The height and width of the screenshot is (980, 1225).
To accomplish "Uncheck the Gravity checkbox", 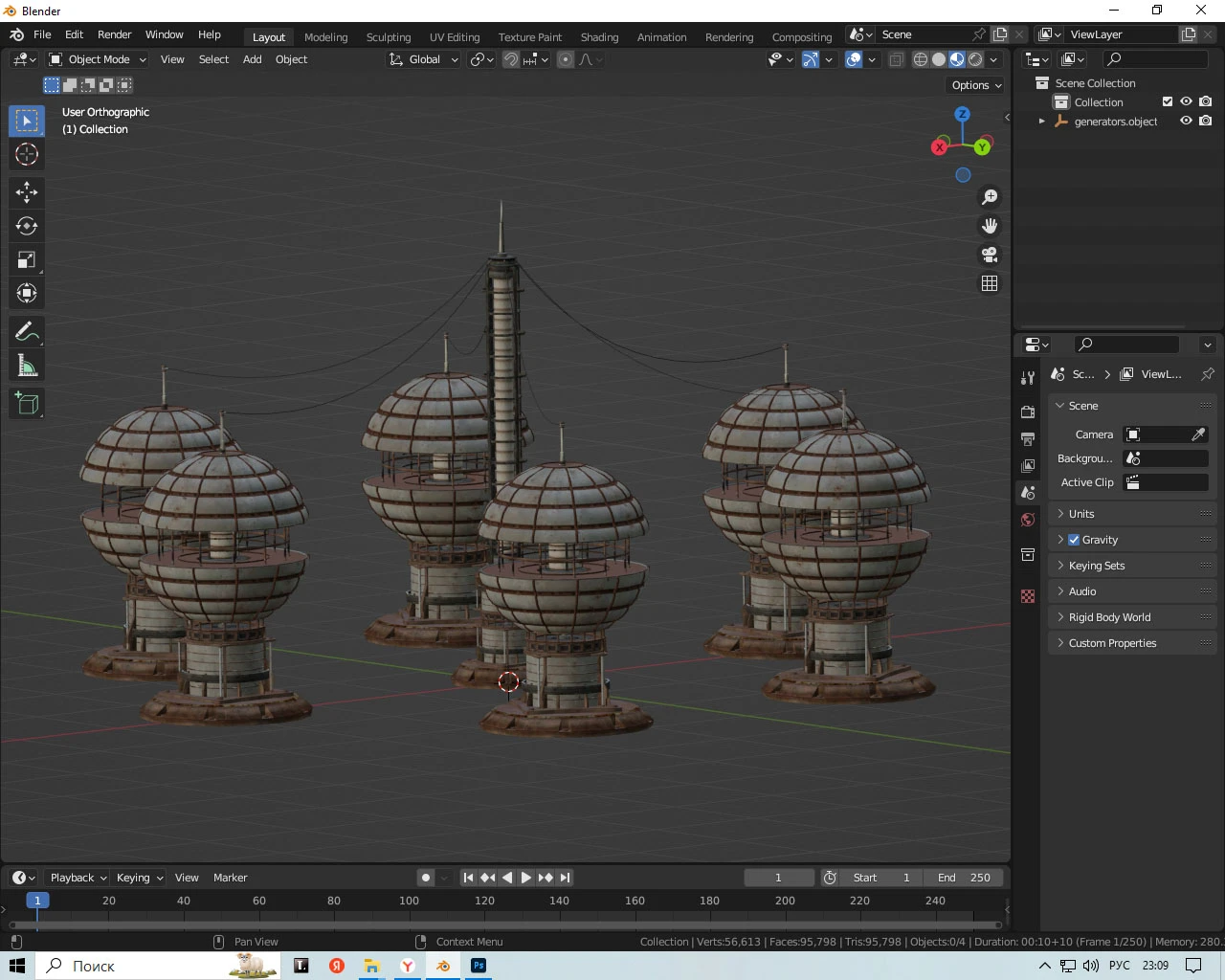I will click(1074, 540).
